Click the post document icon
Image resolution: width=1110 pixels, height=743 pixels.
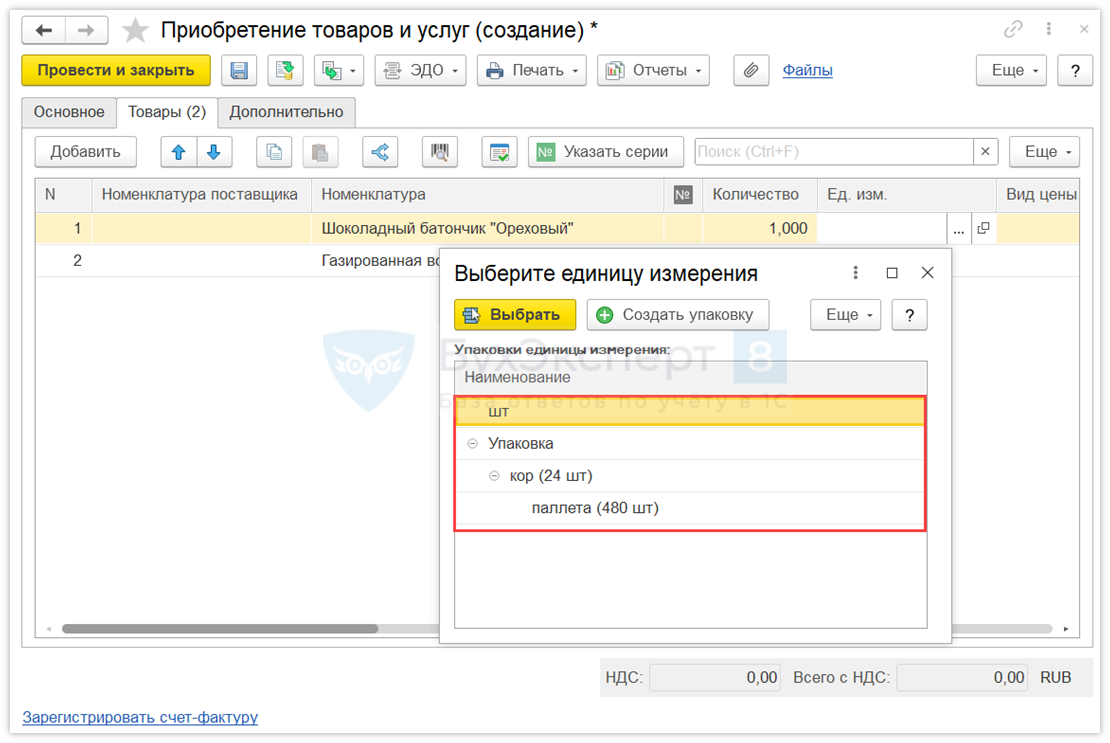pos(285,70)
